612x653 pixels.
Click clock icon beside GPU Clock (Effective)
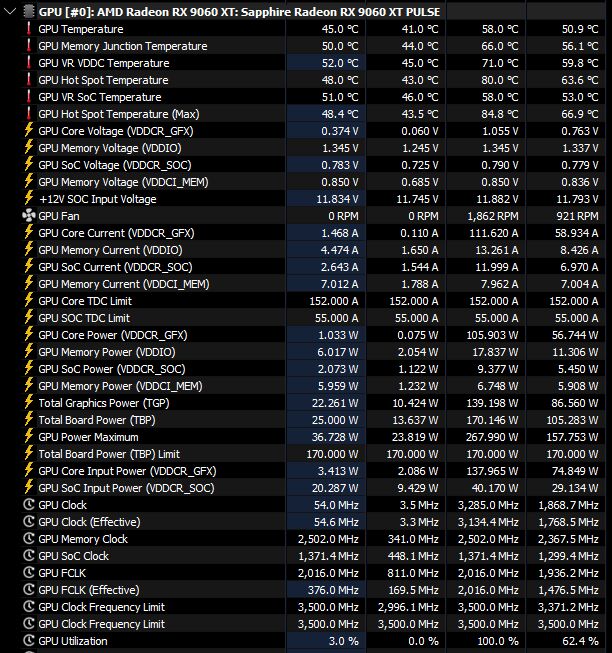pos(28,522)
